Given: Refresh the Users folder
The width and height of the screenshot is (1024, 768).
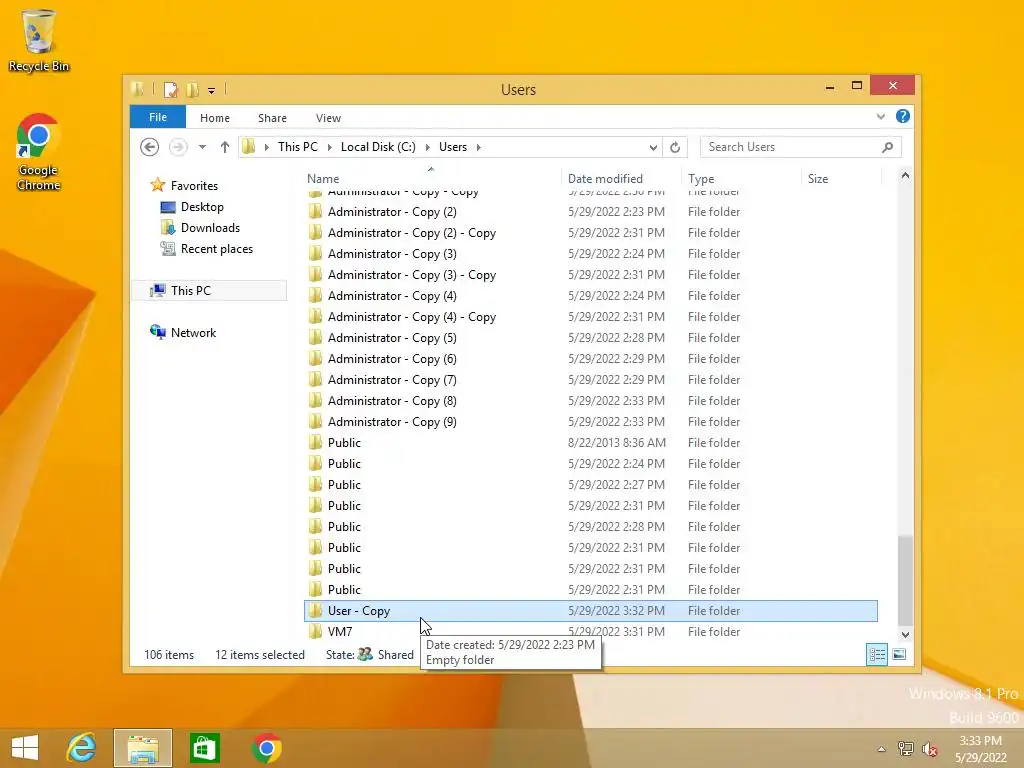Looking at the screenshot, I should [675, 148].
